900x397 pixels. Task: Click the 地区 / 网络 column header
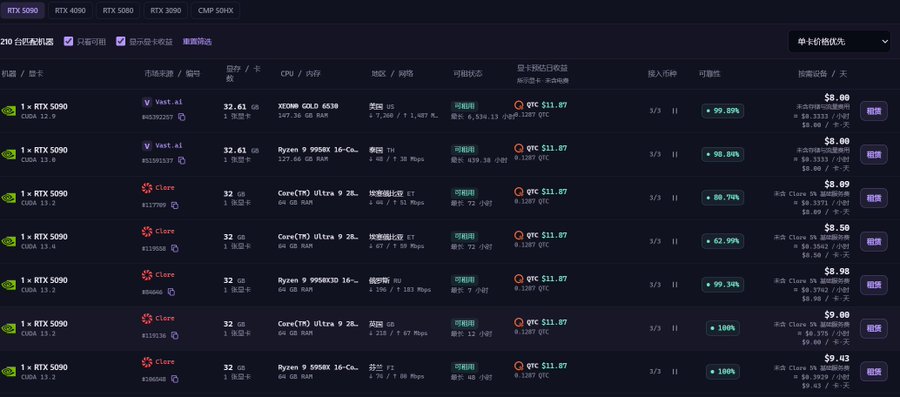click(393, 74)
